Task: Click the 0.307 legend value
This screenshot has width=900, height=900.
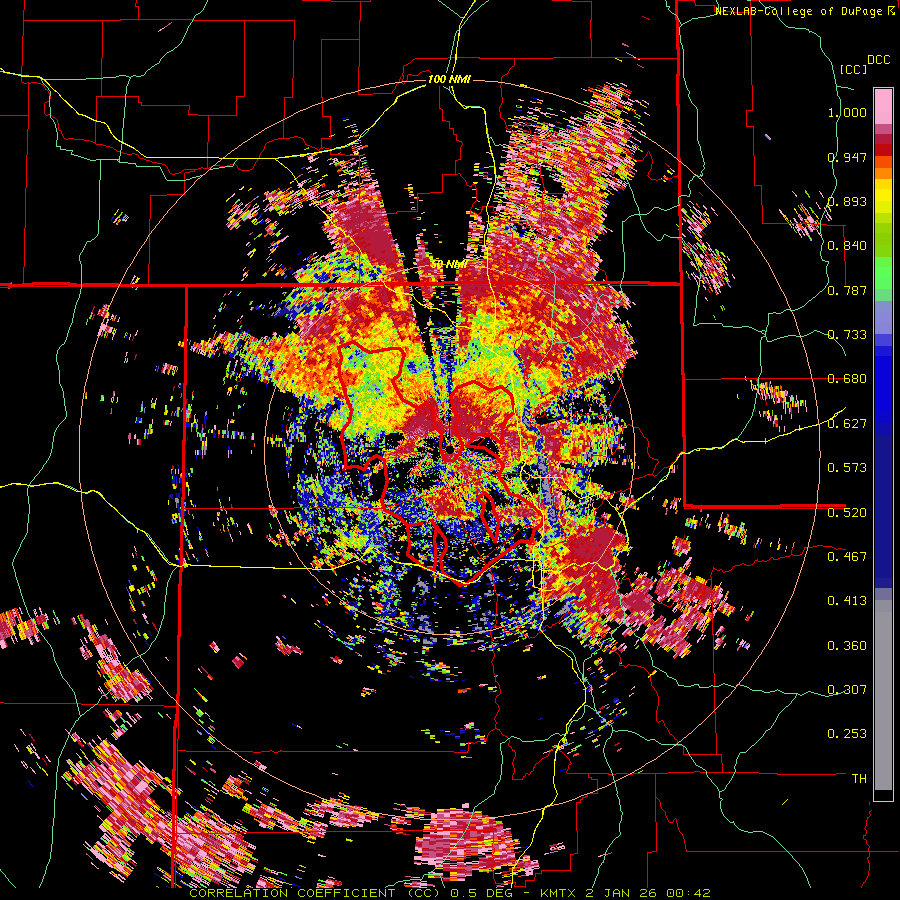Action: [847, 689]
